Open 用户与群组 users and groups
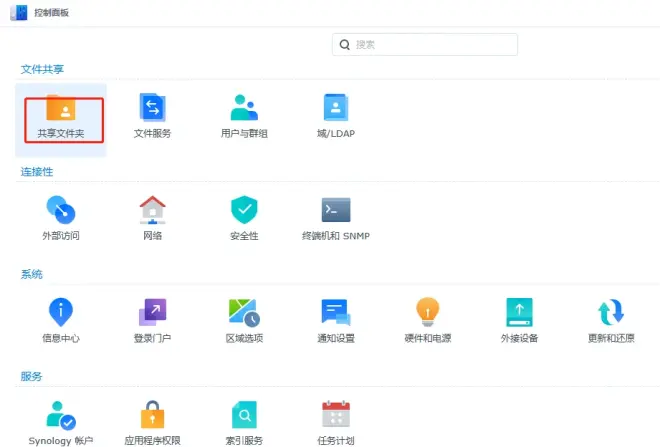 tap(244, 108)
